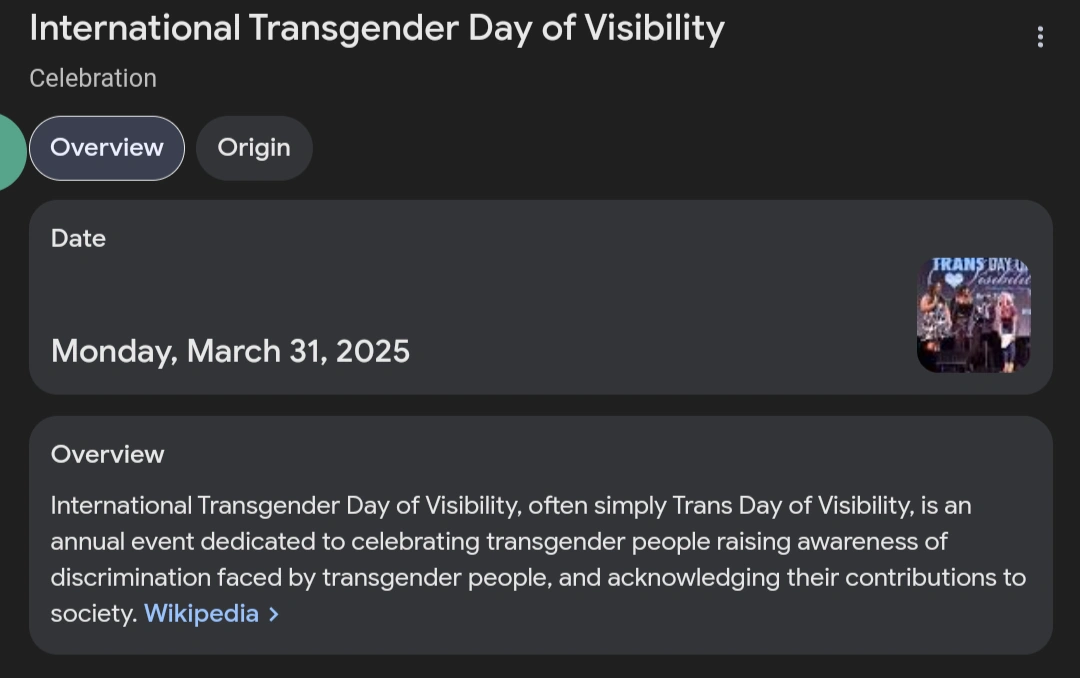Image resolution: width=1080 pixels, height=678 pixels.
Task: Select the Overview filter chip
Action: [x=106, y=147]
